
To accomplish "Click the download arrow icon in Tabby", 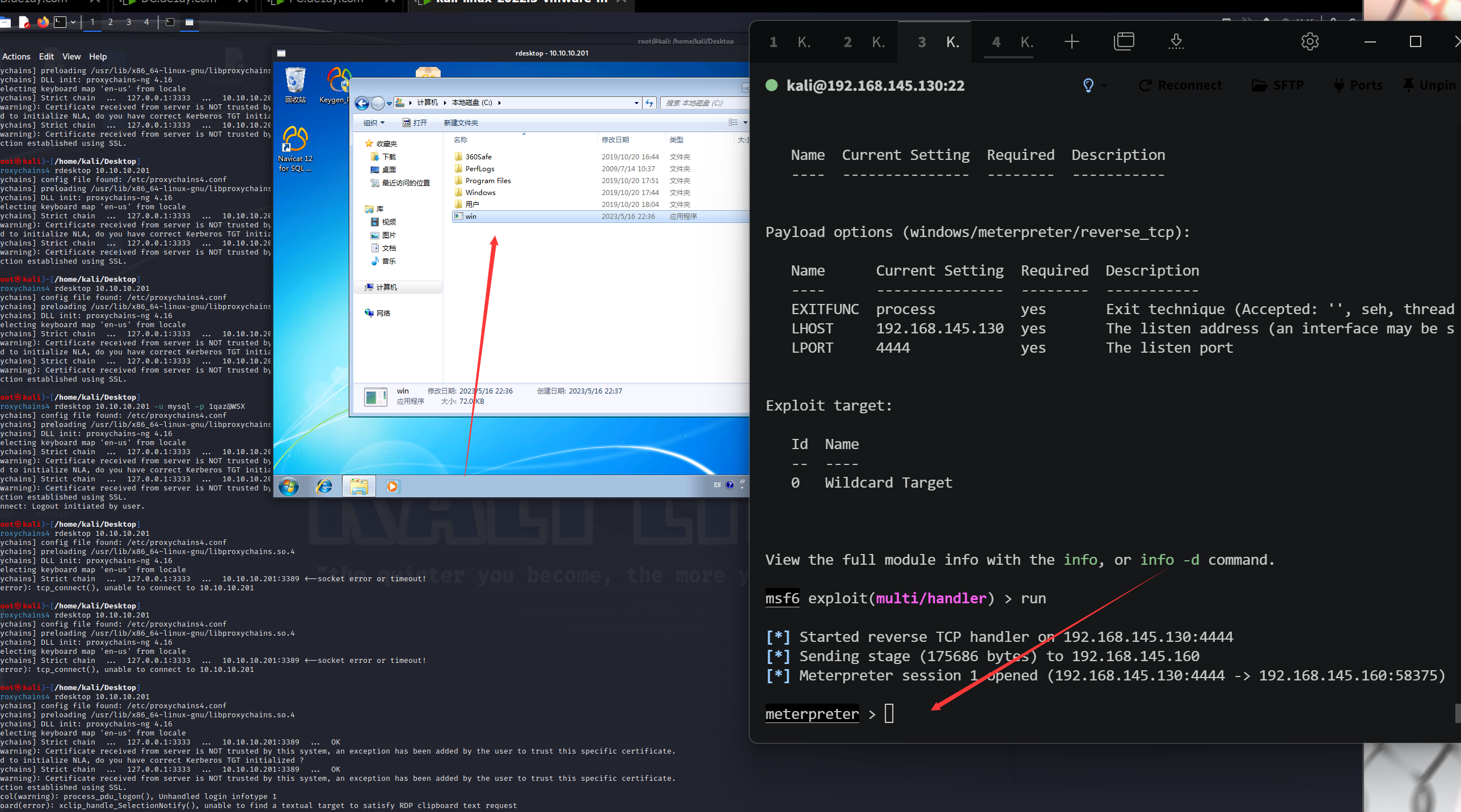I will point(1176,41).
